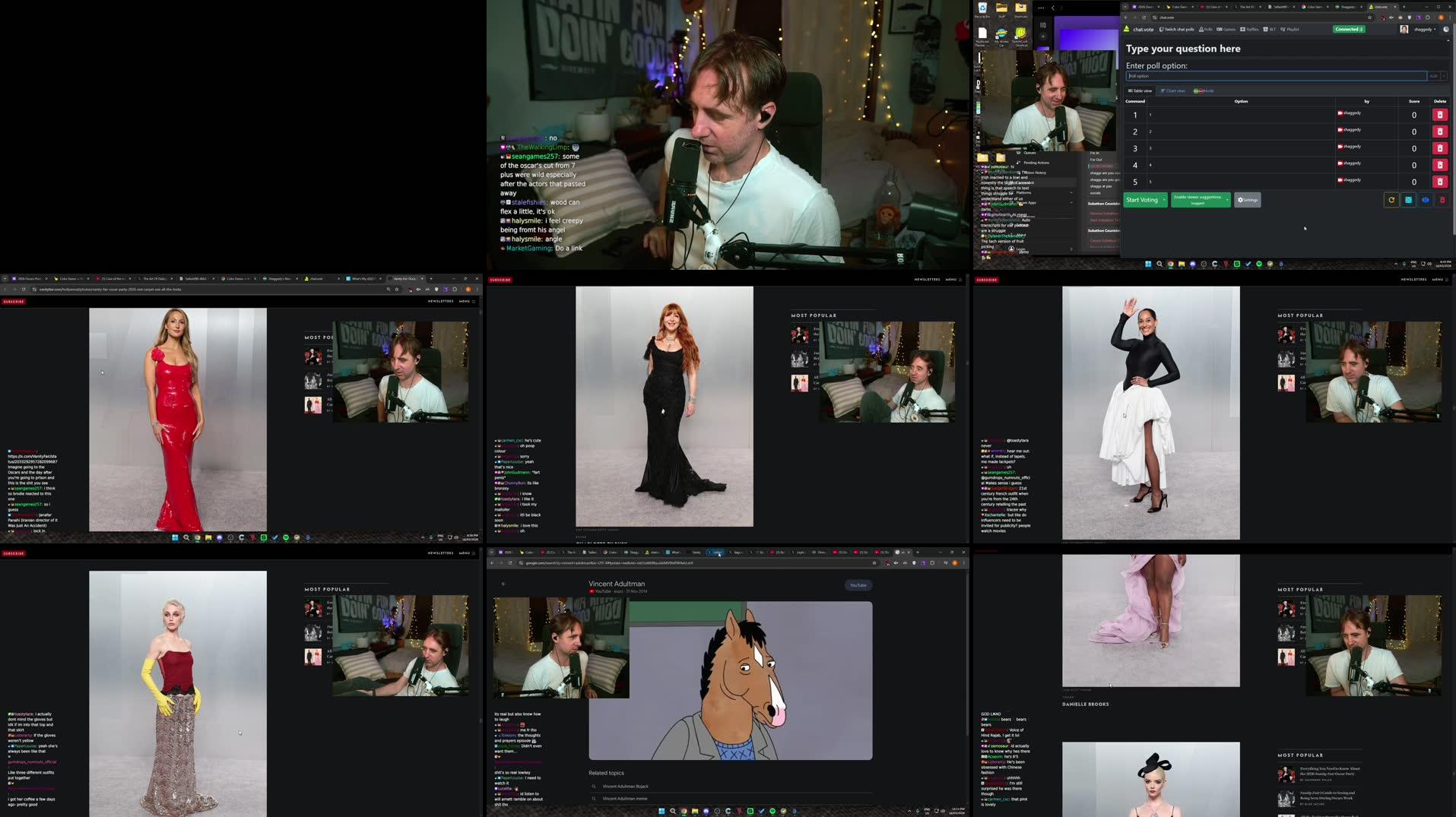This screenshot has width=1456, height=817.
Task: Delete poll option 3 using its trash icon
Action: 1440,148
